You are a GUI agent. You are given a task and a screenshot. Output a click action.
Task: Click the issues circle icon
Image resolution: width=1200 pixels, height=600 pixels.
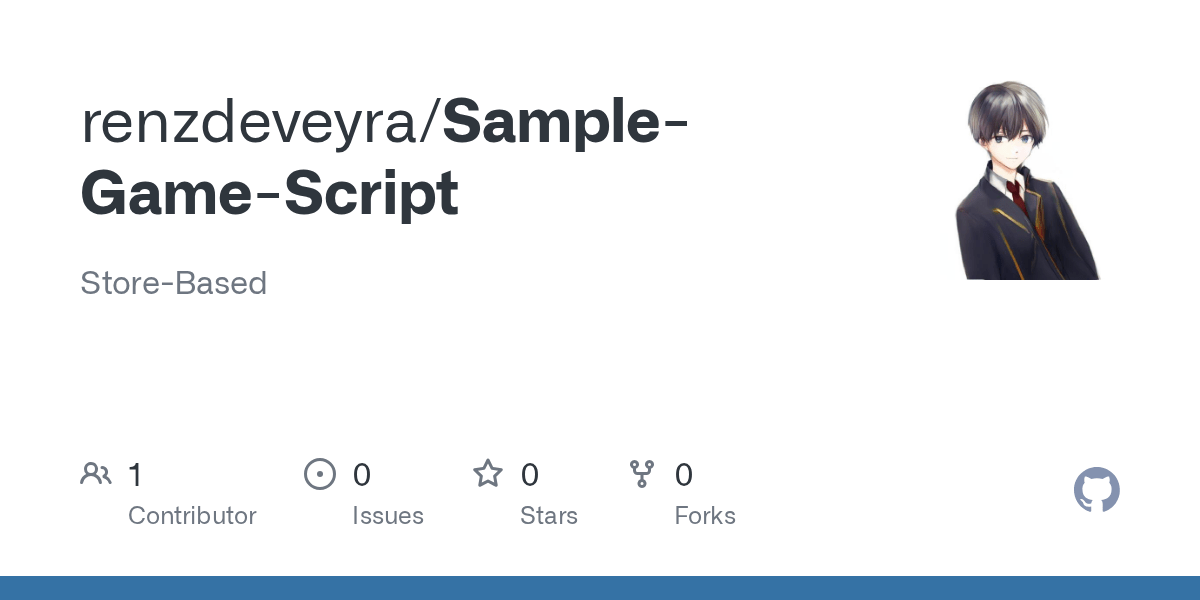pyautogui.click(x=319, y=474)
